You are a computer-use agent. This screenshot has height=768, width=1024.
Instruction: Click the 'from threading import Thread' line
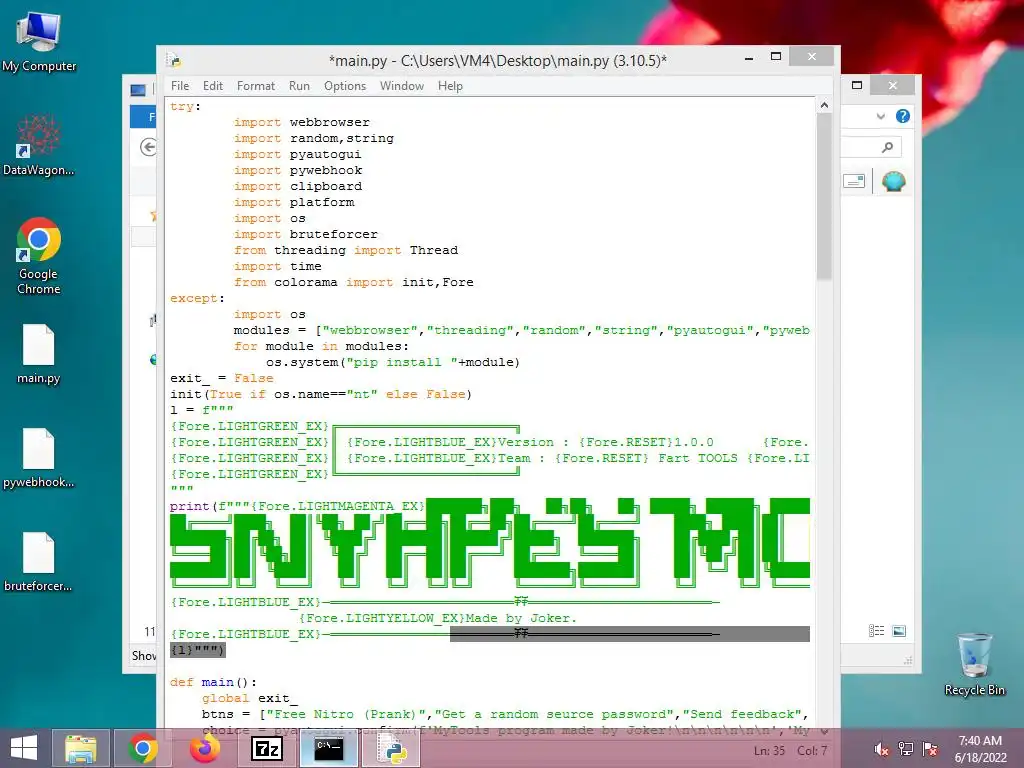coord(346,250)
